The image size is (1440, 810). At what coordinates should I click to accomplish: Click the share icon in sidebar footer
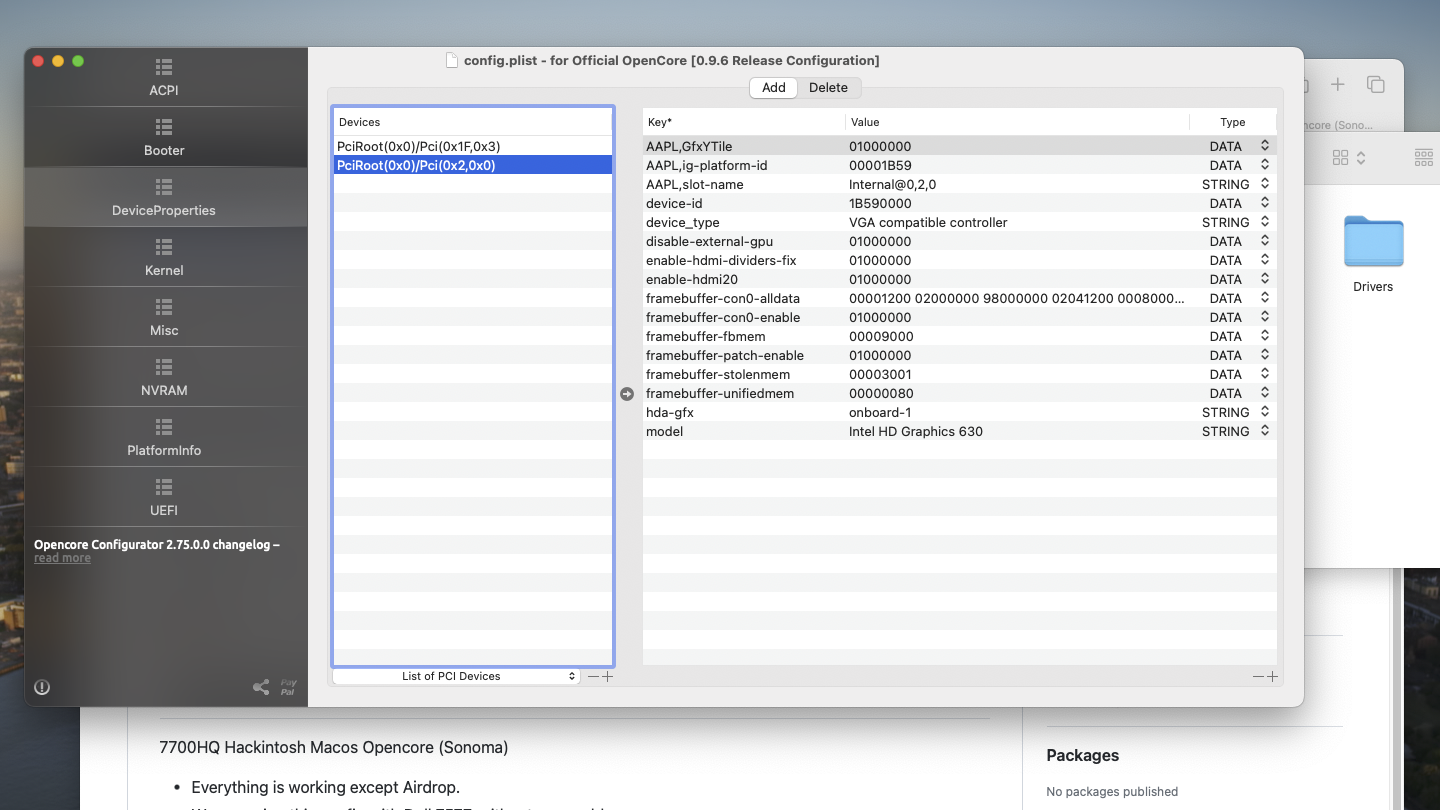261,687
